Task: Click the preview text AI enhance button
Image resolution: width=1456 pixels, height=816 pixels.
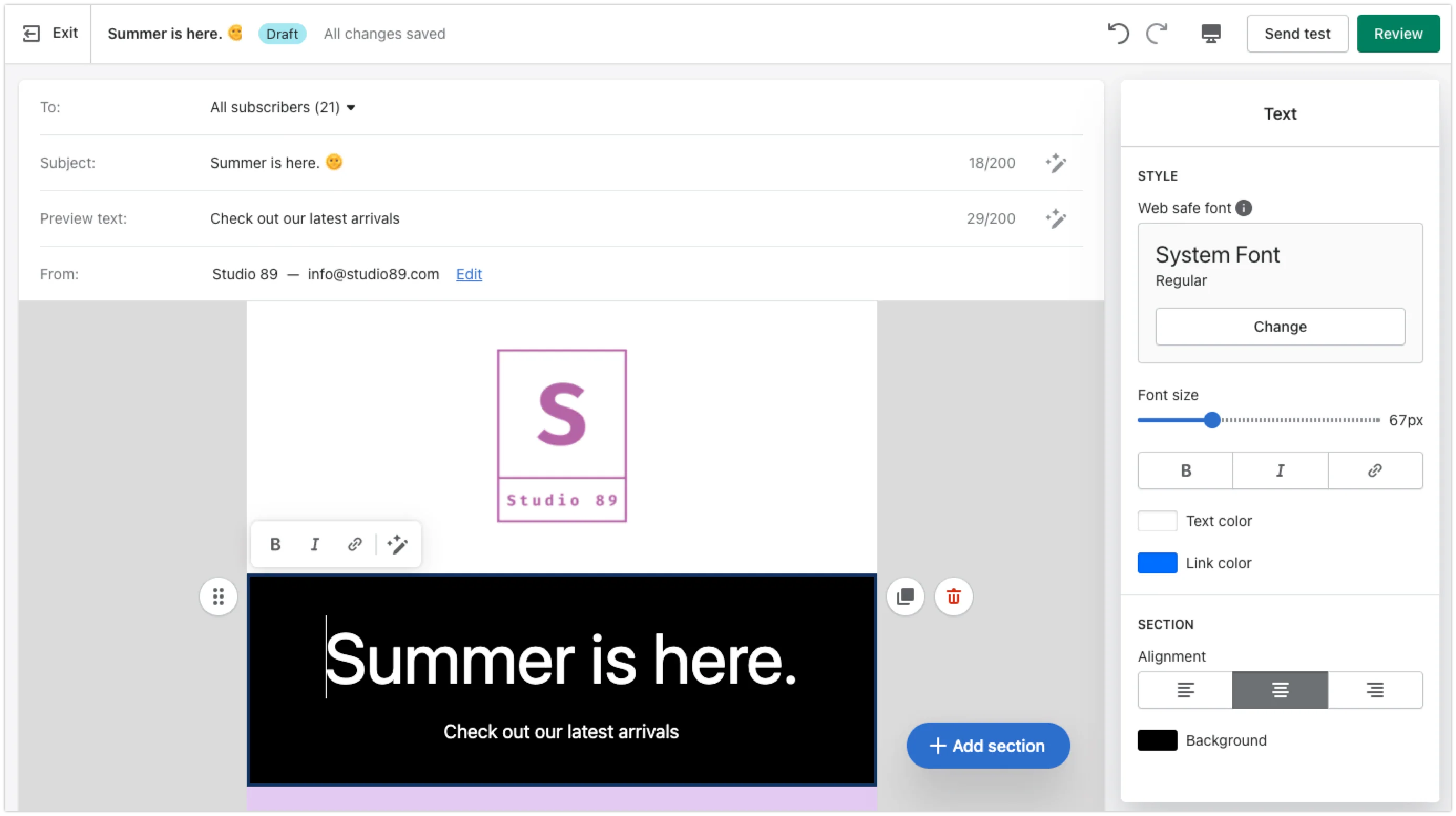Action: point(1056,219)
